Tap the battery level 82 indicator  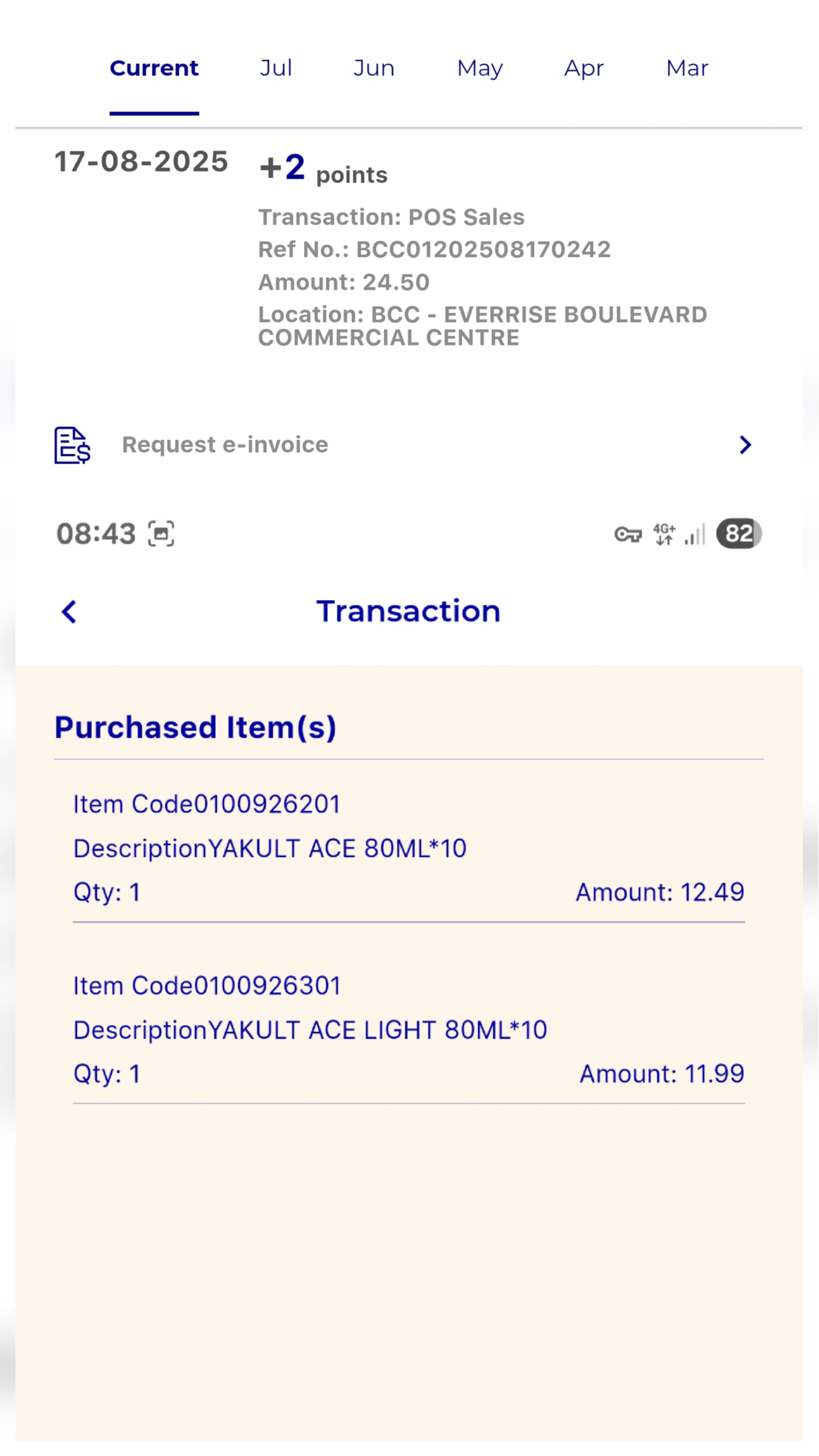pyautogui.click(x=739, y=533)
